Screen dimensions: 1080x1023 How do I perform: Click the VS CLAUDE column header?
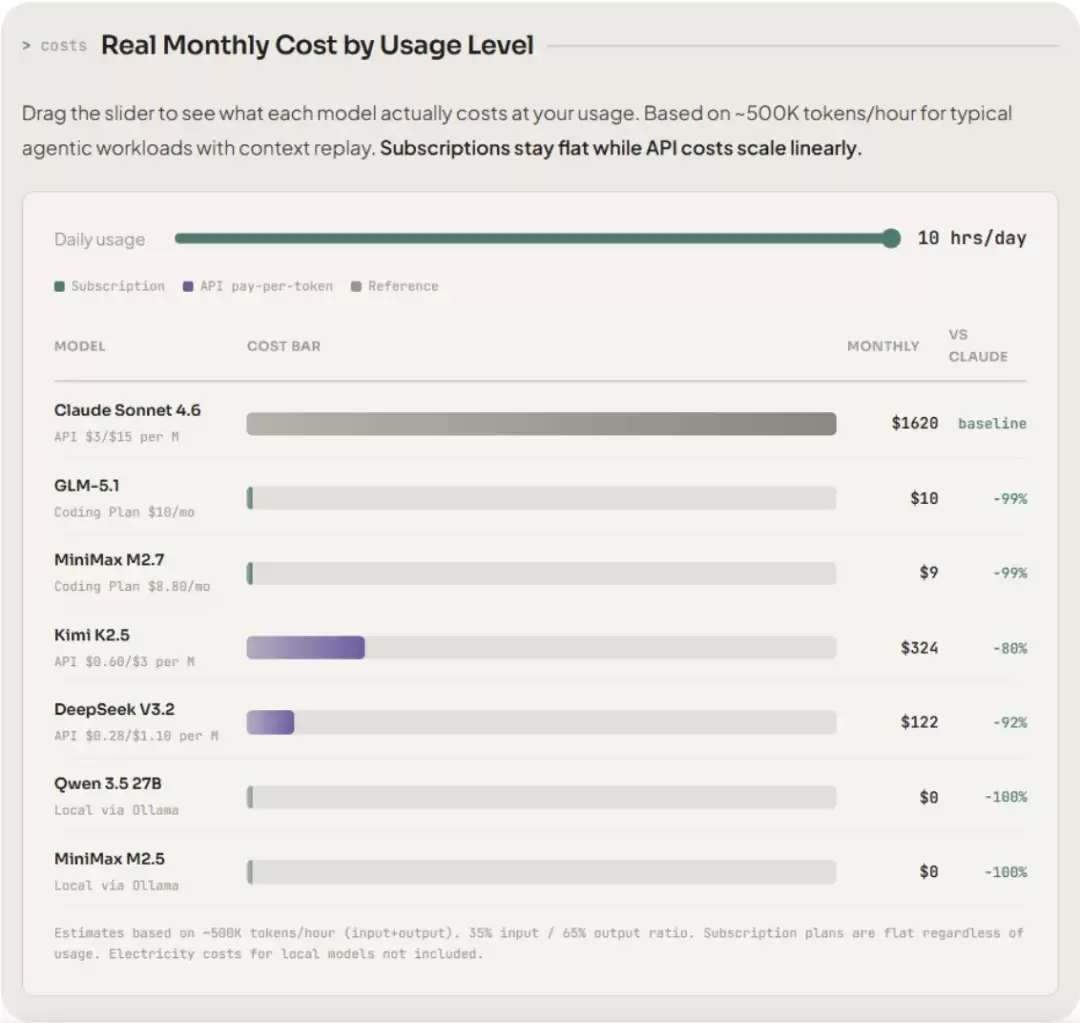(x=978, y=345)
